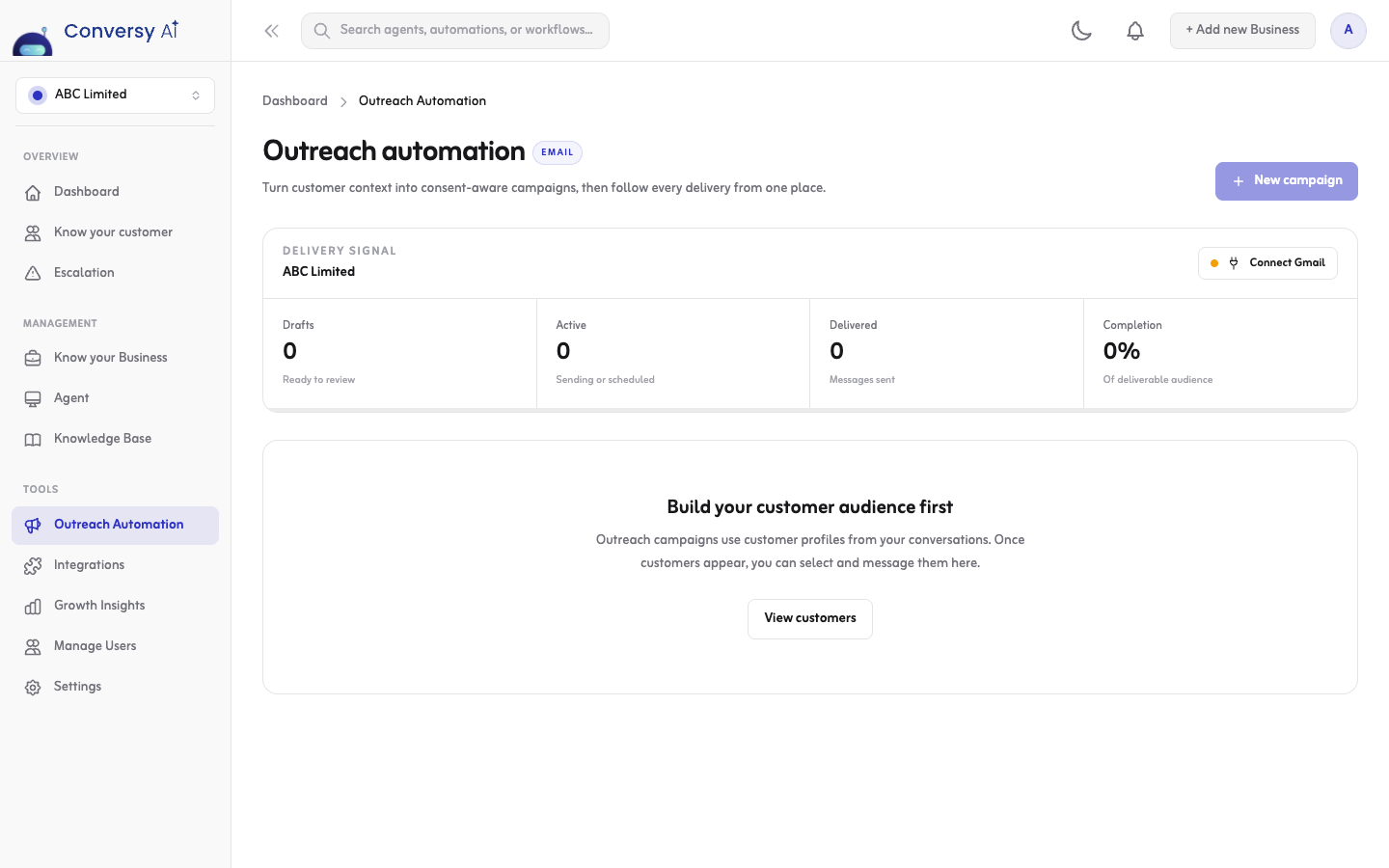Screen dimensions: 1389x868
Task: Click the completion progress bar
Action: click(810, 410)
